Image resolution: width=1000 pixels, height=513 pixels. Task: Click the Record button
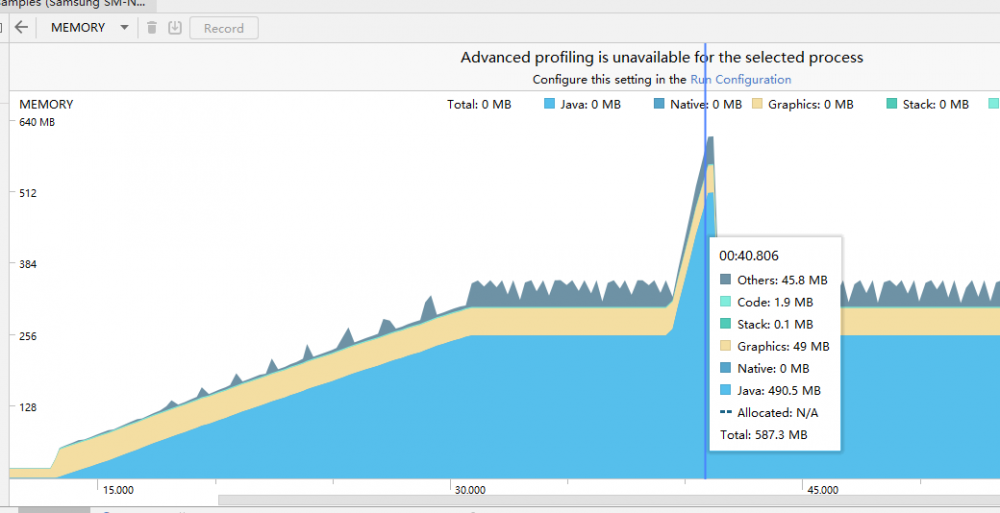click(x=224, y=28)
